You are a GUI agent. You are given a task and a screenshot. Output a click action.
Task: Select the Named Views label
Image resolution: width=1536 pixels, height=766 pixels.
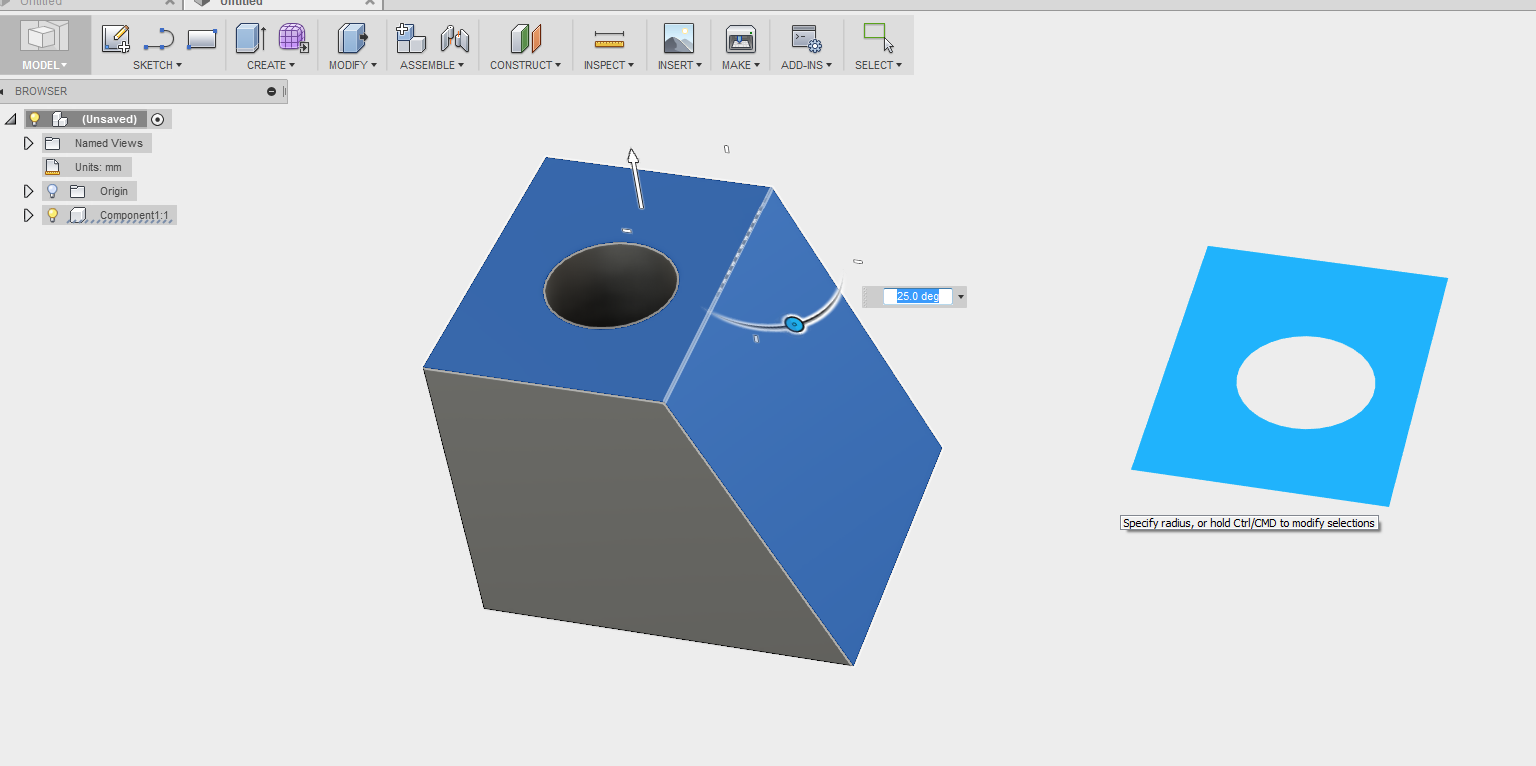(108, 143)
